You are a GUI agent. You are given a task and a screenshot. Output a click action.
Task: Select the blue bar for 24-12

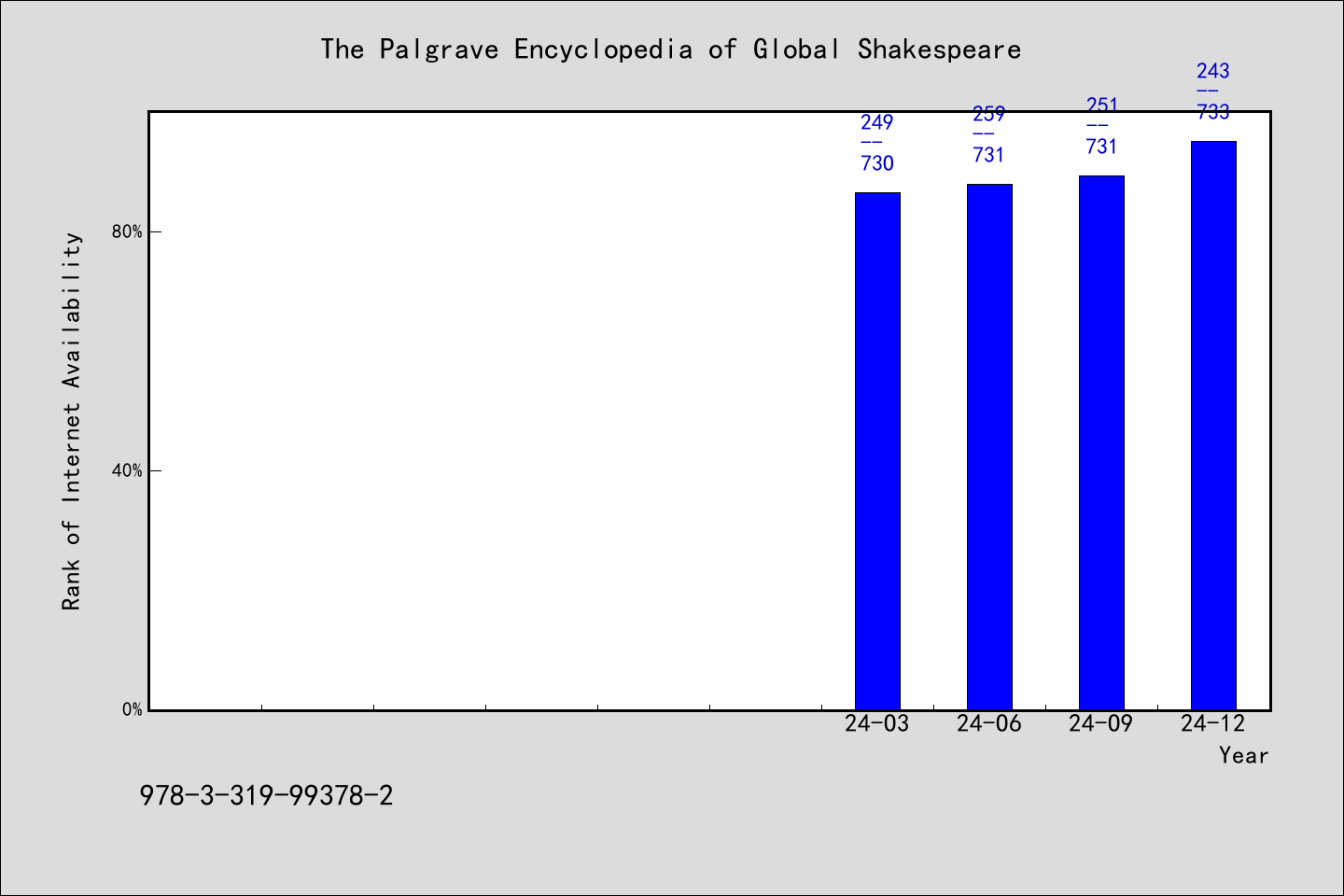pos(1213,426)
